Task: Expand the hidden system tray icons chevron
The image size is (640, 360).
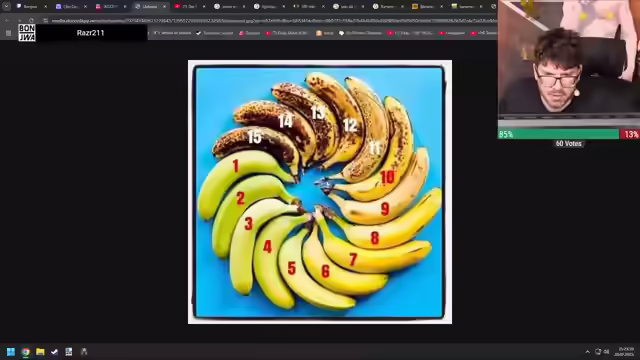Action: pos(587,351)
